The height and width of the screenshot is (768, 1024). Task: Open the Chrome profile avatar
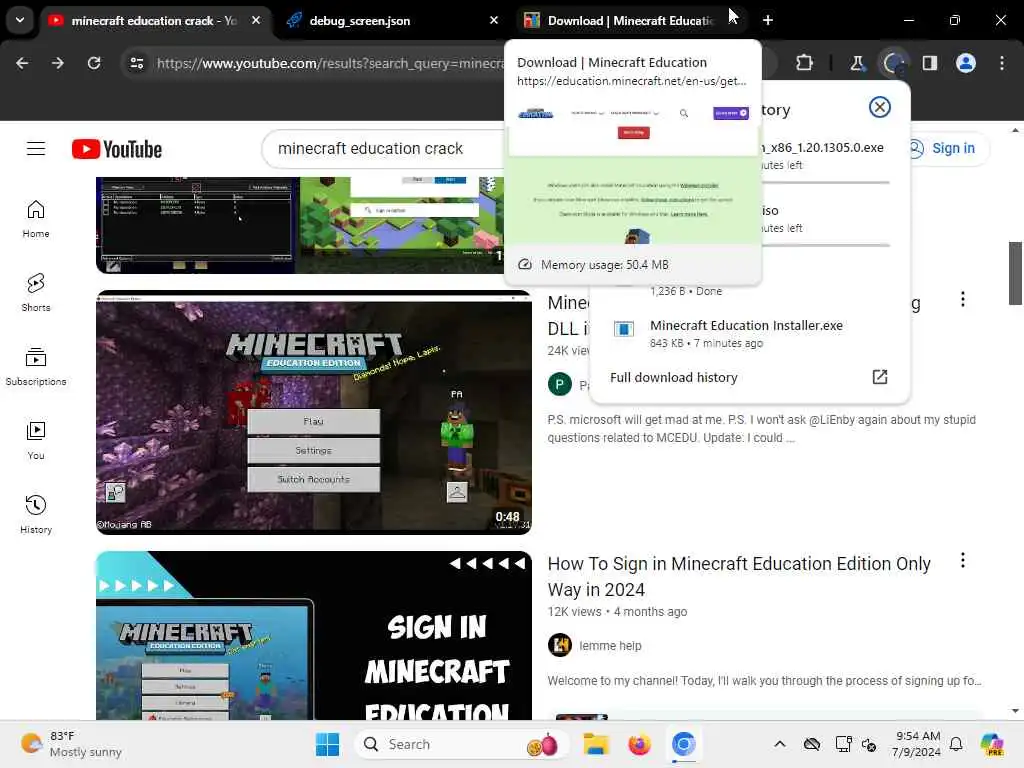966,63
